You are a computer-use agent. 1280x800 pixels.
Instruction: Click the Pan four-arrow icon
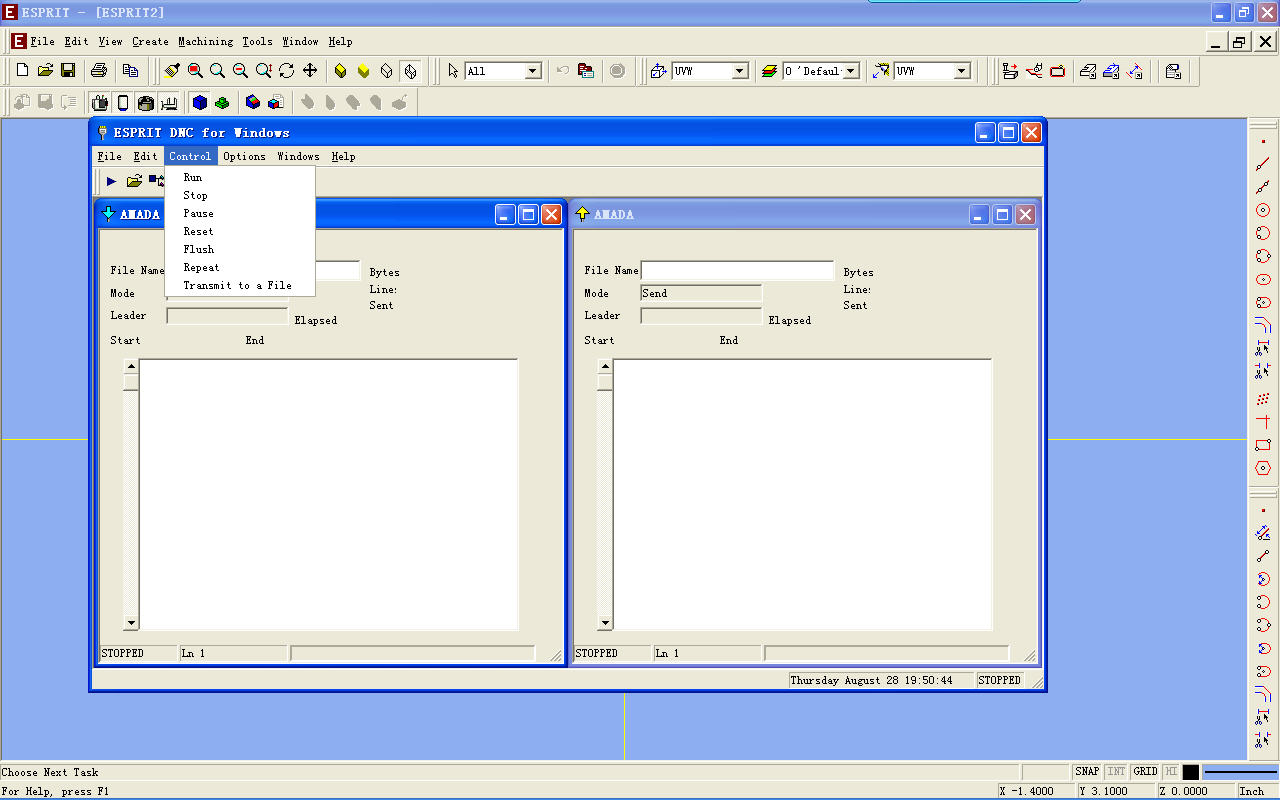coord(310,70)
